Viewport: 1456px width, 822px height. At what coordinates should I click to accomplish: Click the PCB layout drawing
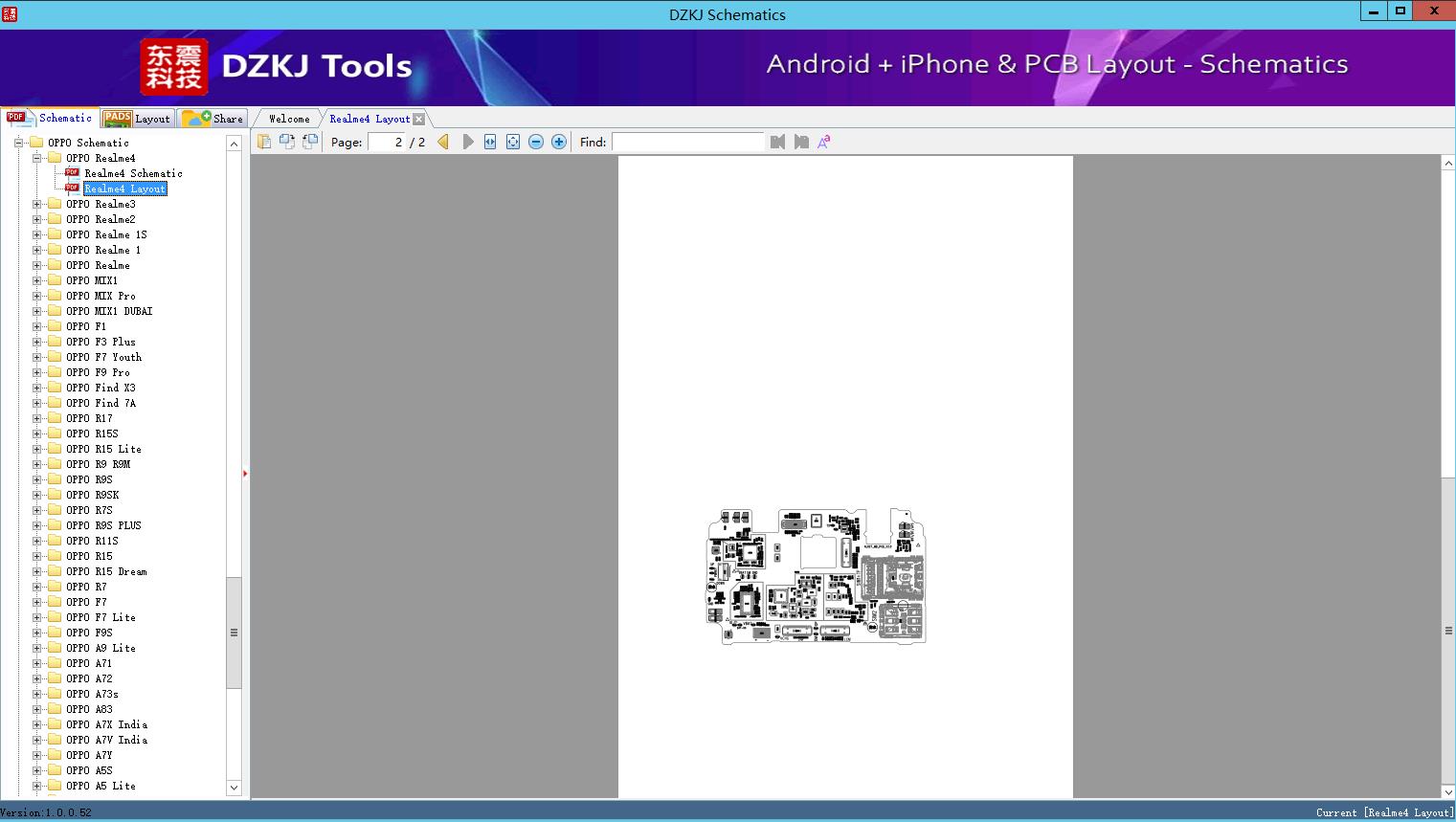[817, 576]
